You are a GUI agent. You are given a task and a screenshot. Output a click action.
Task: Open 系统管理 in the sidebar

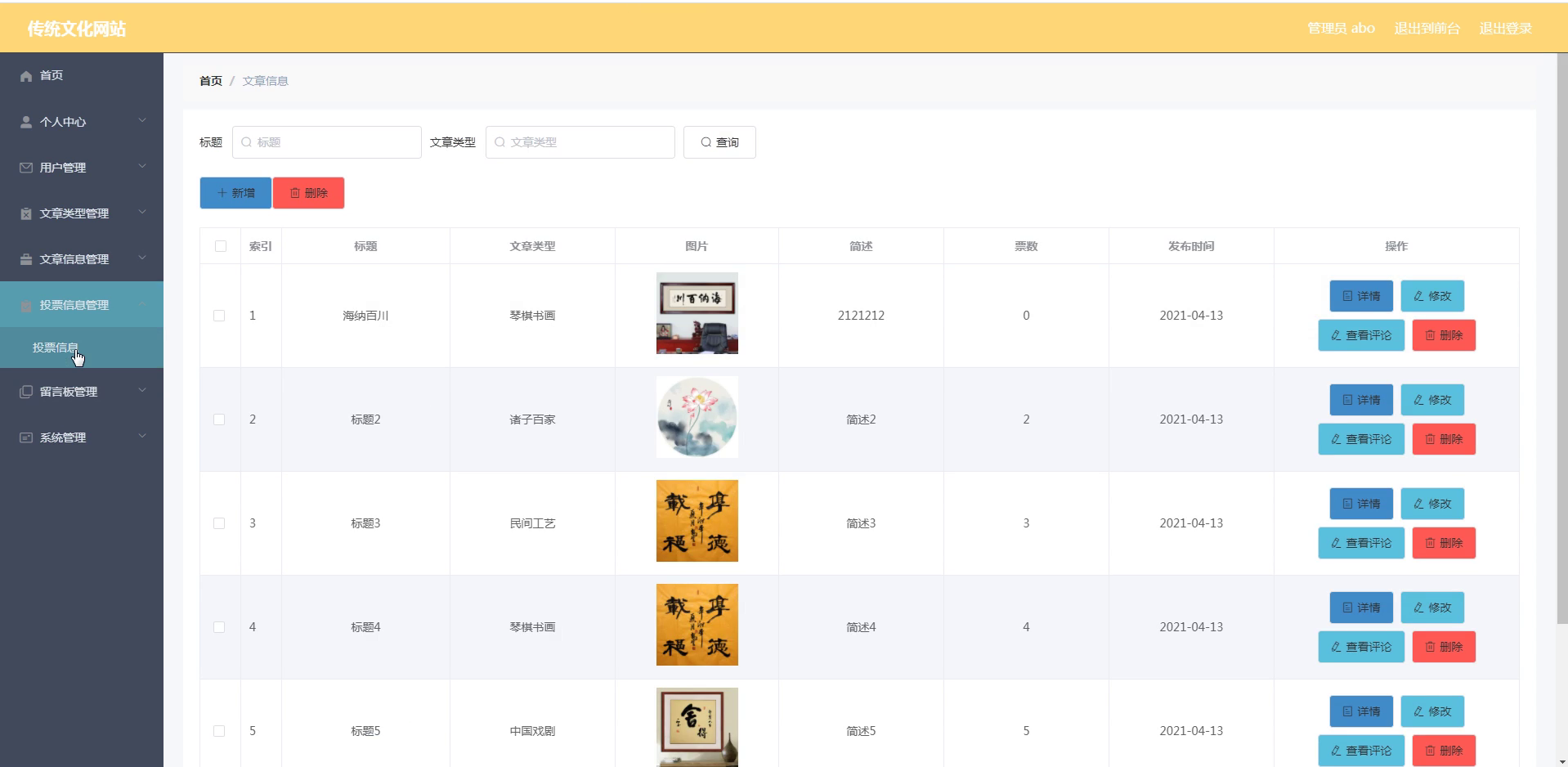click(x=82, y=437)
